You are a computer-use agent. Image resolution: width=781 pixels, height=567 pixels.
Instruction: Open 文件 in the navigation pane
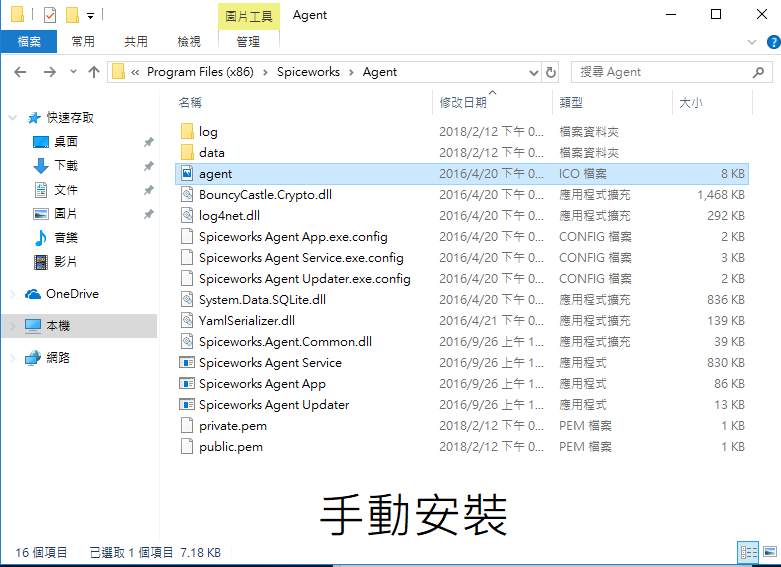[66, 190]
